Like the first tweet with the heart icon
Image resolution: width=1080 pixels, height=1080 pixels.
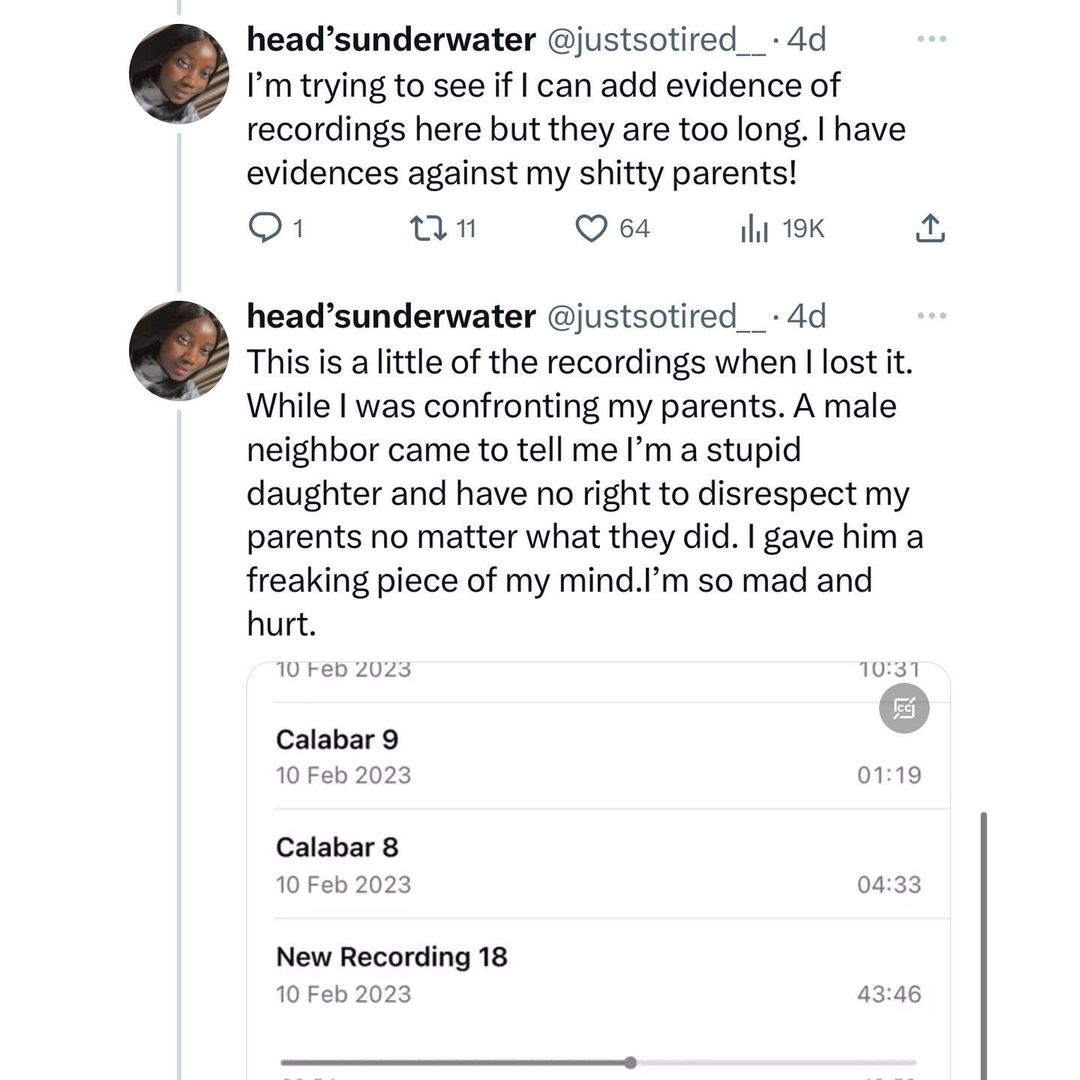point(592,229)
